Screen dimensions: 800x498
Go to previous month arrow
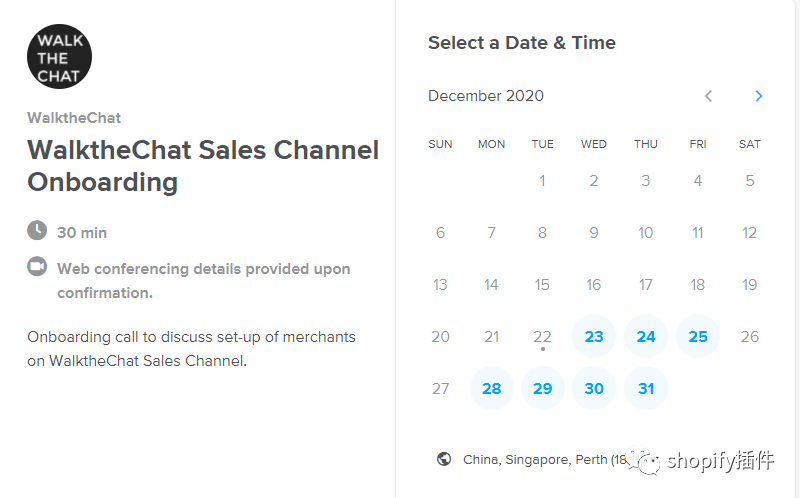tap(708, 96)
